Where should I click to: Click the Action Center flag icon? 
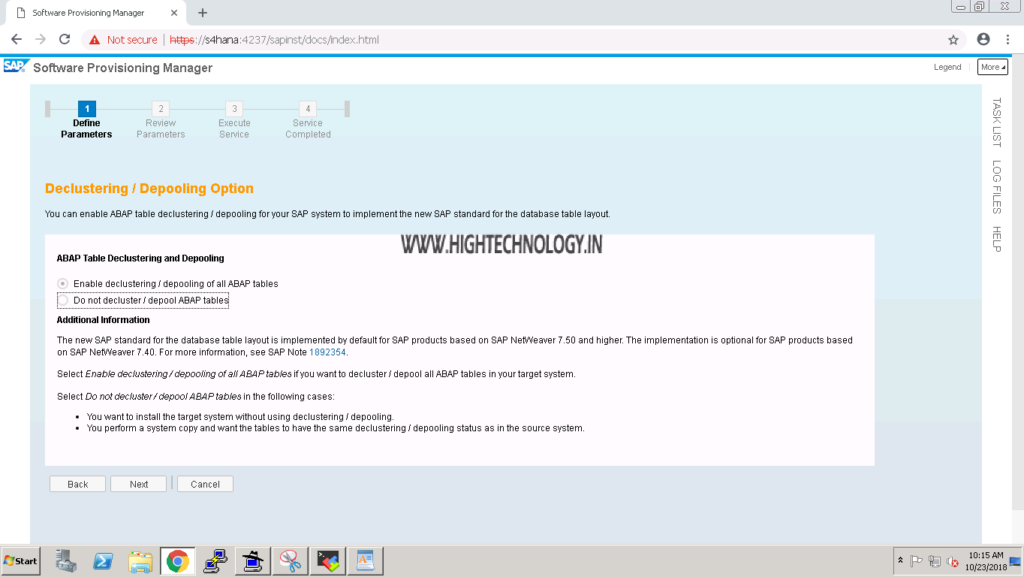pos(916,561)
